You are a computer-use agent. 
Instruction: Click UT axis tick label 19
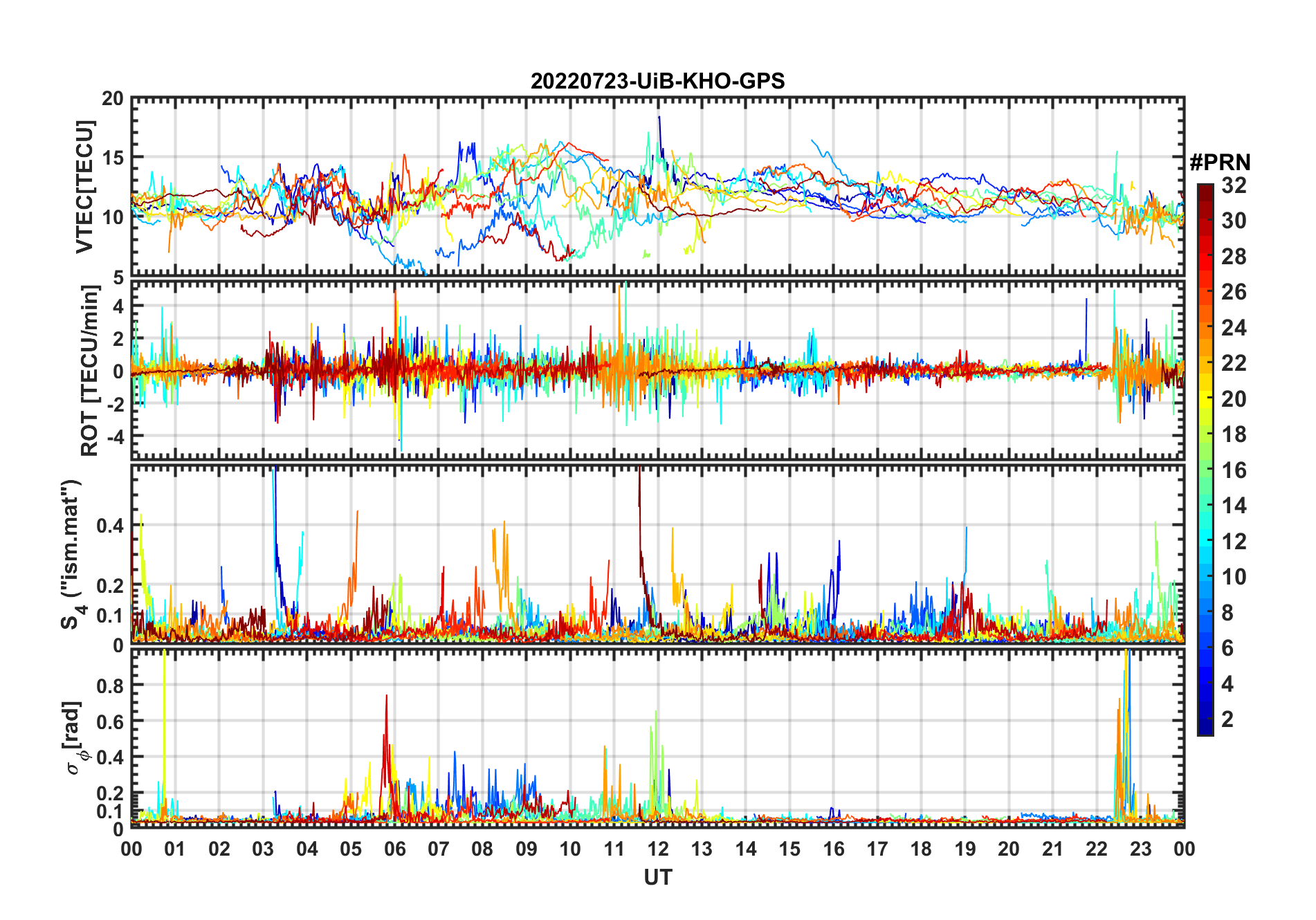(x=965, y=849)
